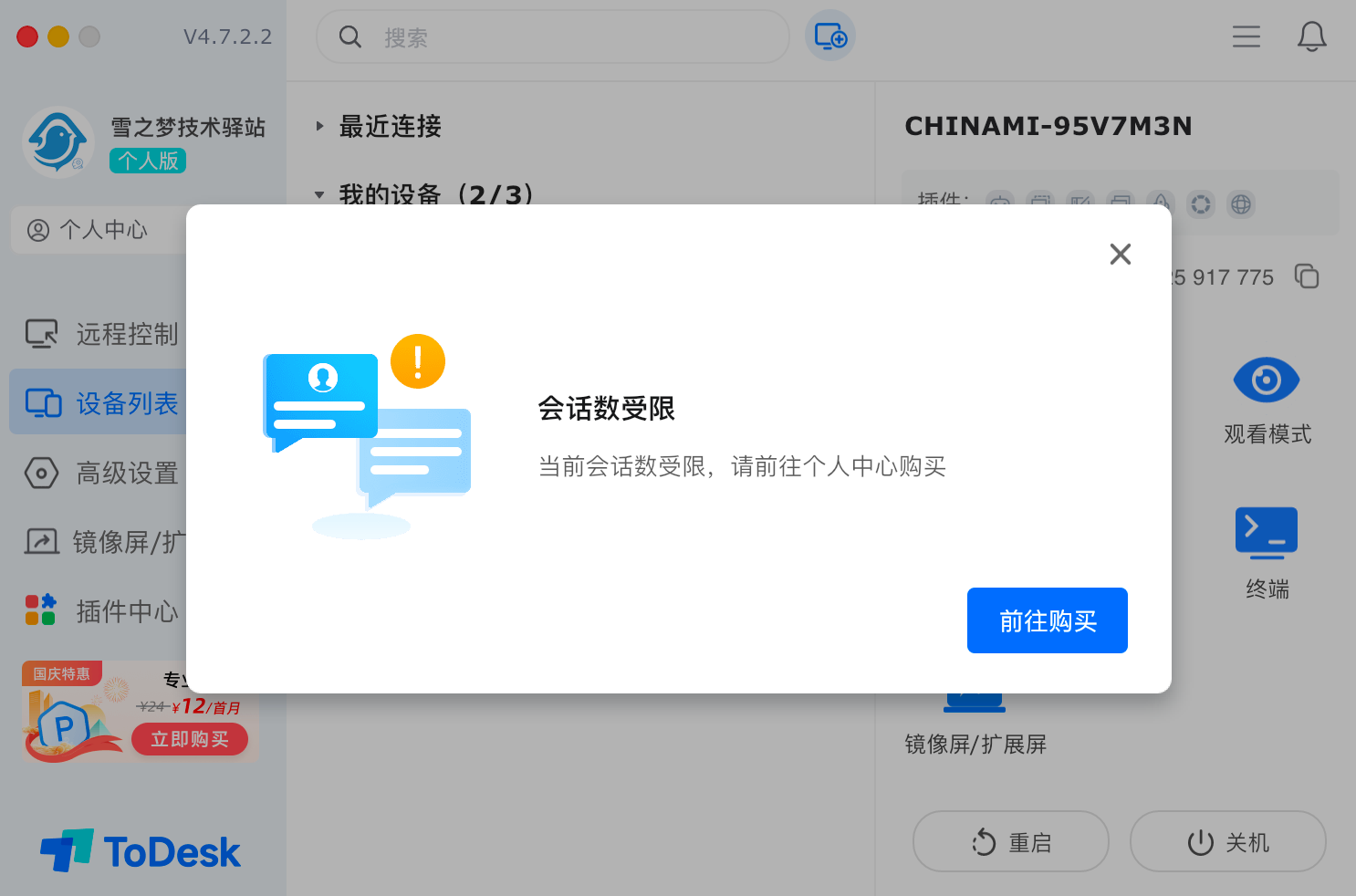Click the 关机 shutdown button
The image size is (1356, 896).
click(x=1227, y=842)
